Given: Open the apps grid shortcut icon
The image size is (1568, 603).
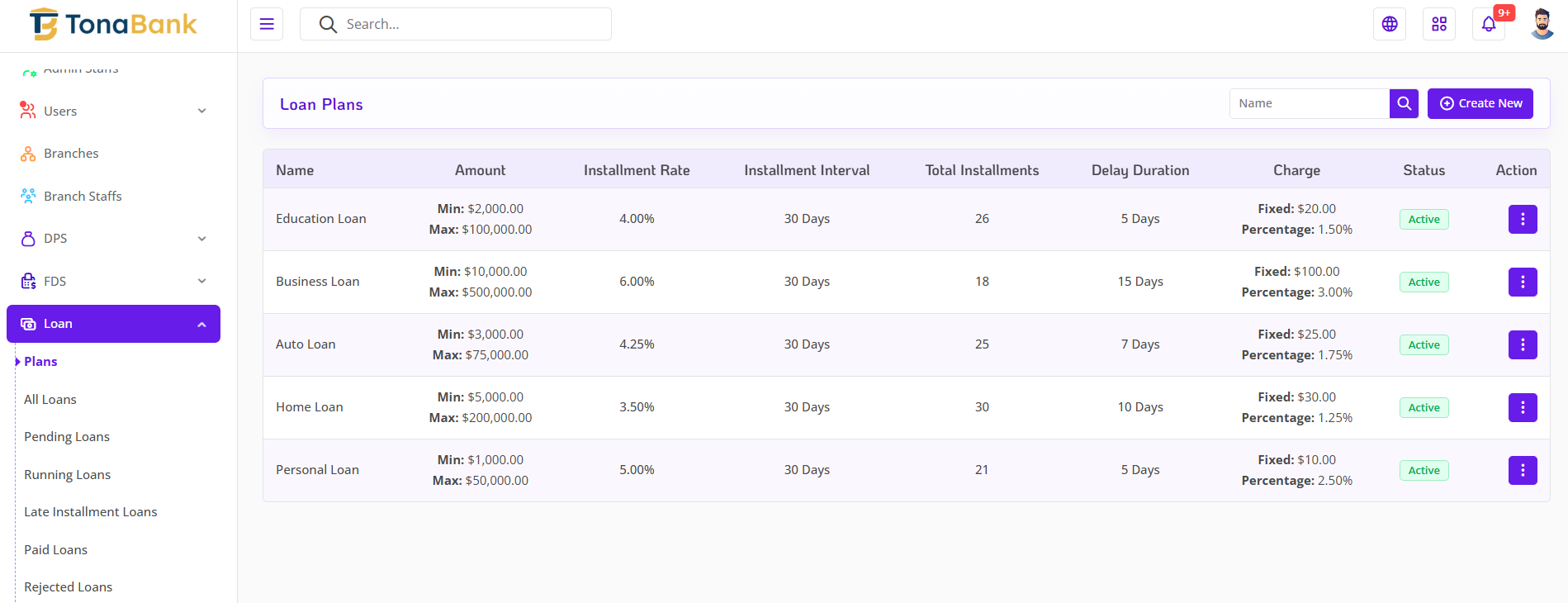Looking at the screenshot, I should (1438, 24).
